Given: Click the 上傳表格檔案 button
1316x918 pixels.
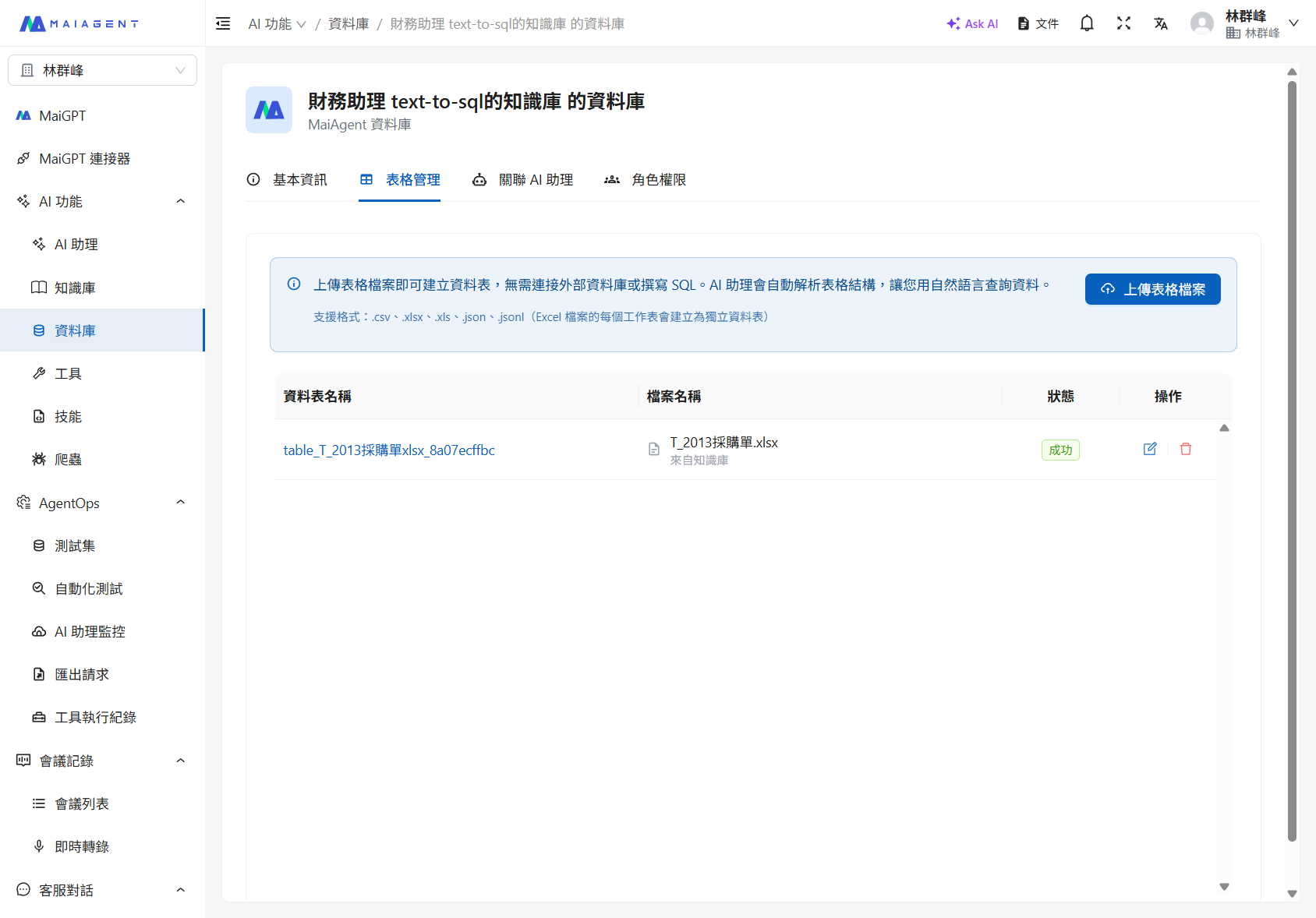Looking at the screenshot, I should pyautogui.click(x=1152, y=288).
